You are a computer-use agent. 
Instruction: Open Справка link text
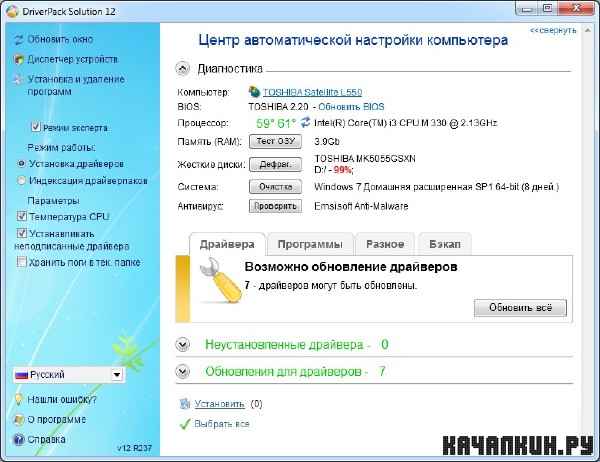(46, 439)
